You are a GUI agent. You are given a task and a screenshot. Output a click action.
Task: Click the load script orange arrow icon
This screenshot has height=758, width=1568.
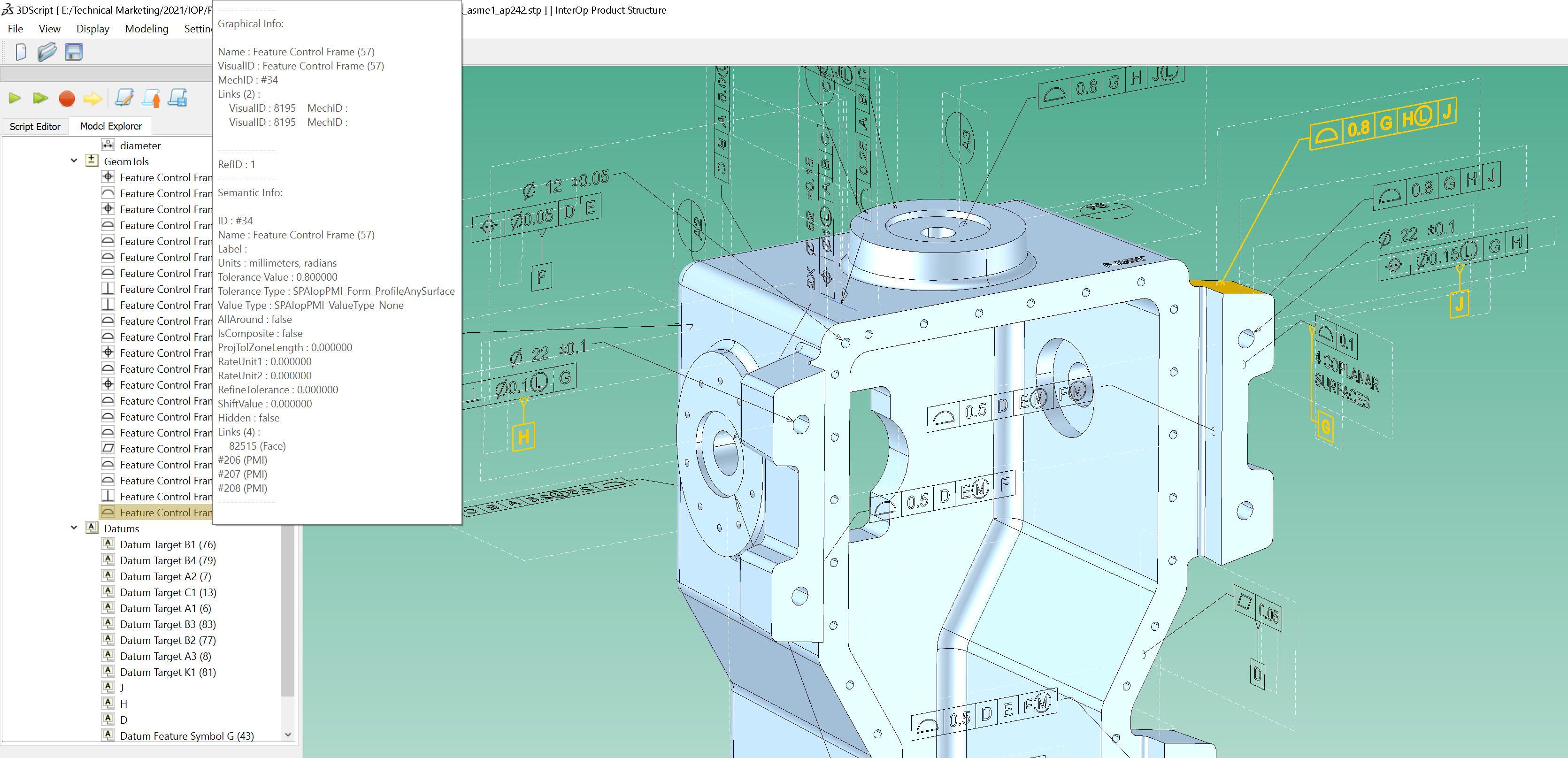[x=151, y=99]
